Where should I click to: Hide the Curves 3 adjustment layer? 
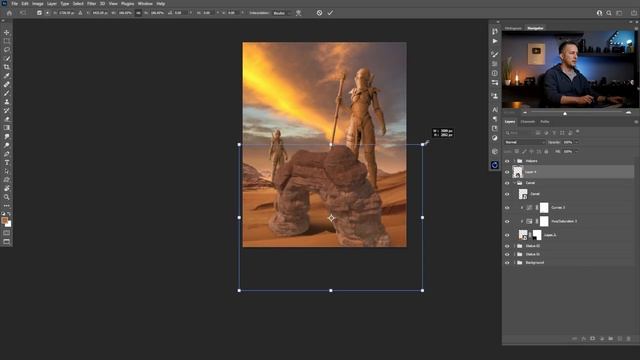pyautogui.click(x=507, y=208)
